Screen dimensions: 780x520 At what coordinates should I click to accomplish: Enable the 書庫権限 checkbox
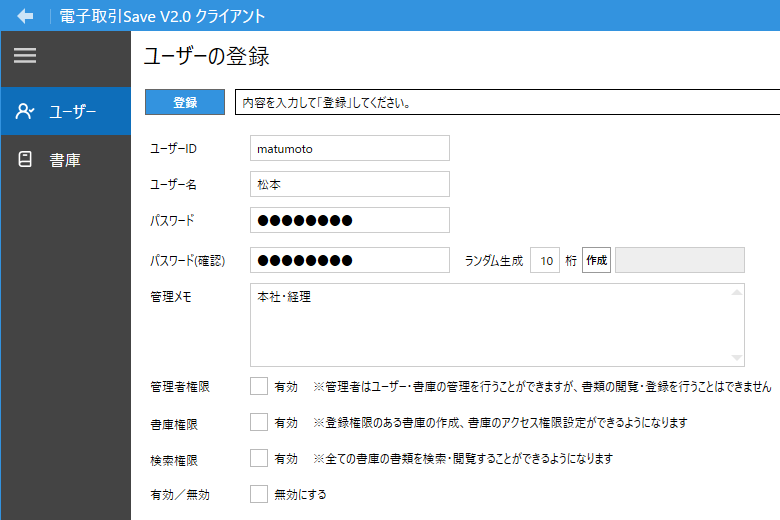tap(259, 422)
